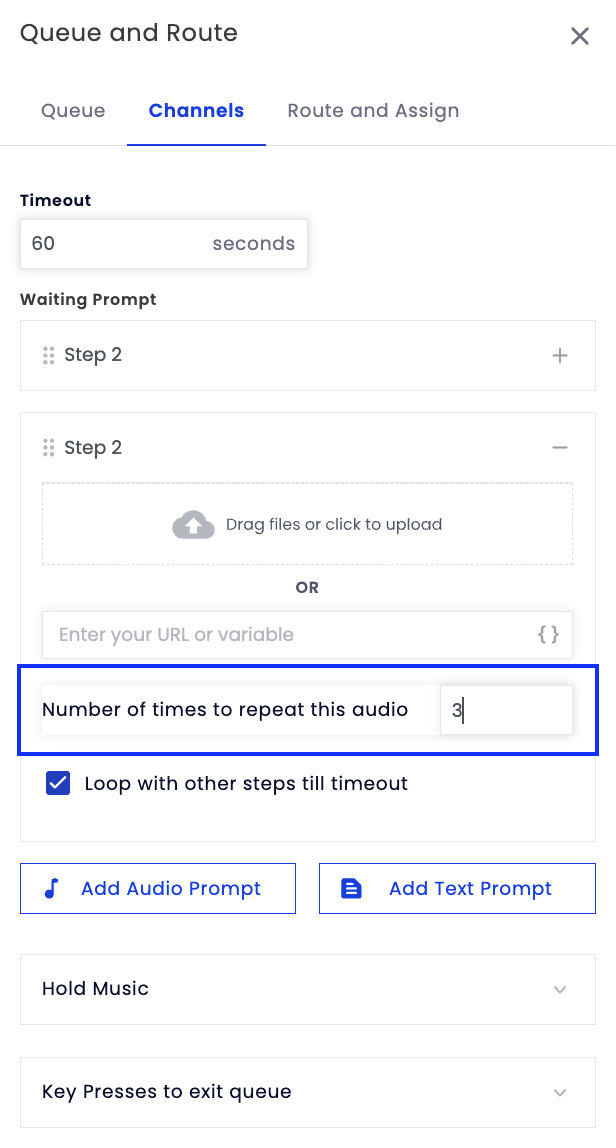Expand Key Presses to exit queue
616x1148 pixels.
tap(308, 1092)
